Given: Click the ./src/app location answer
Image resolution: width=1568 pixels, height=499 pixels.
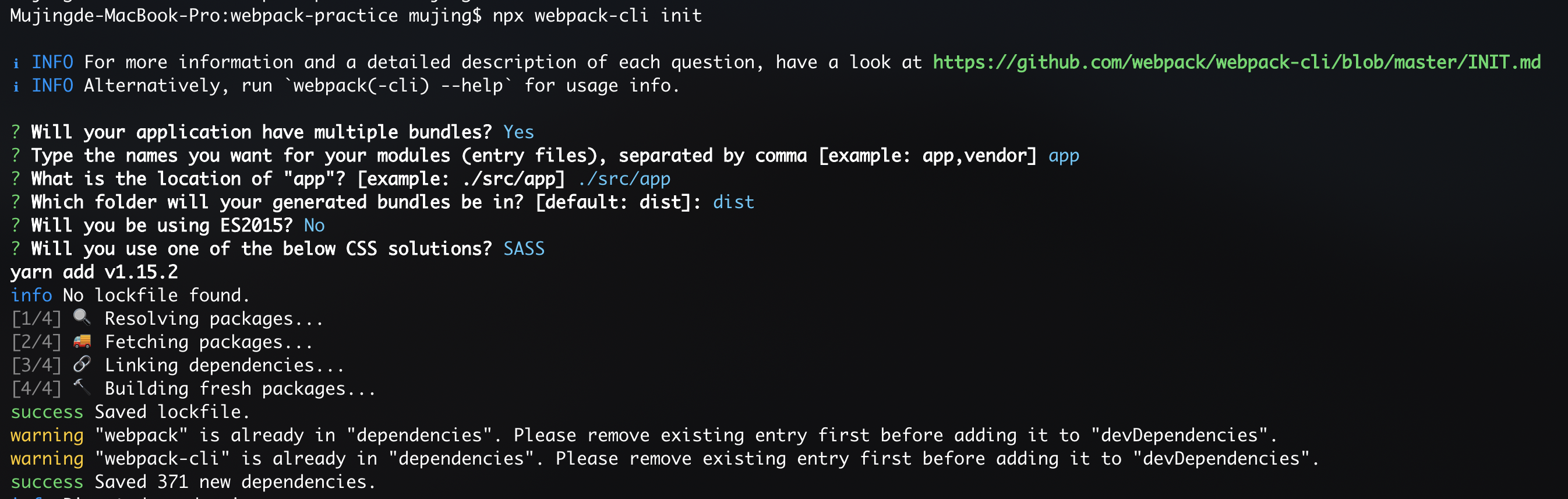Looking at the screenshot, I should [x=624, y=178].
